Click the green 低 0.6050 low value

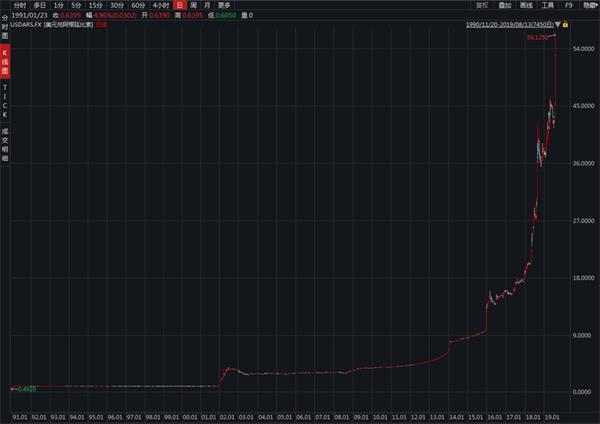[x=226, y=15]
